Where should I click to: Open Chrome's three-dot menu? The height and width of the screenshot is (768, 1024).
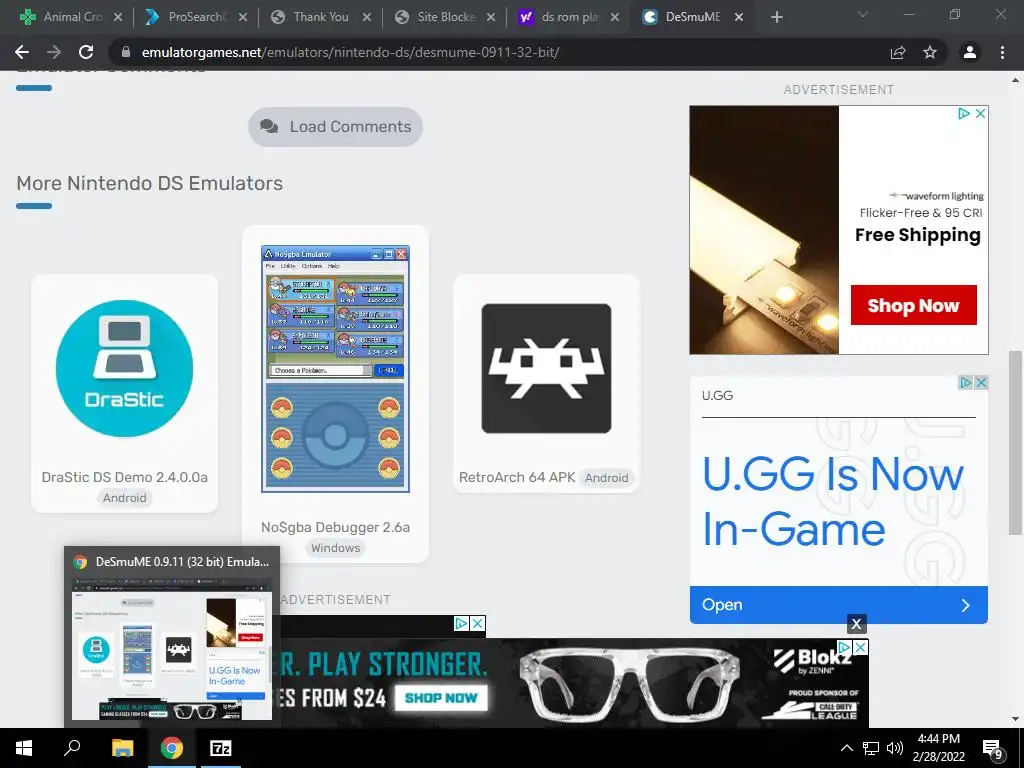[1002, 52]
